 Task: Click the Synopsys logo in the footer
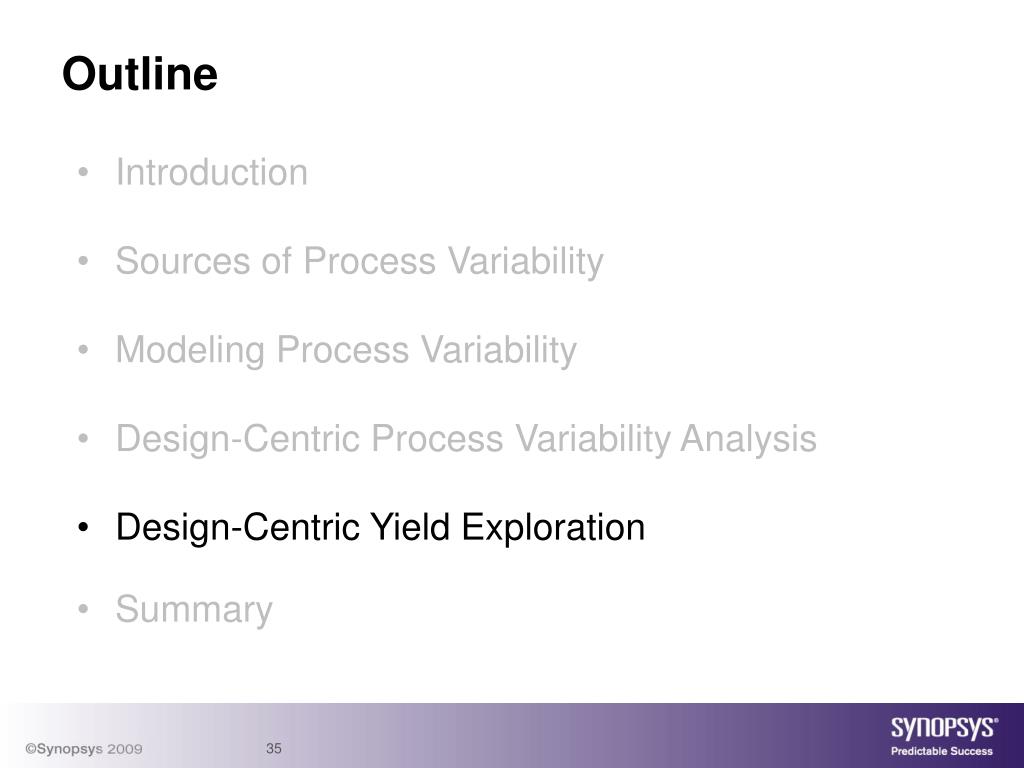[942, 728]
